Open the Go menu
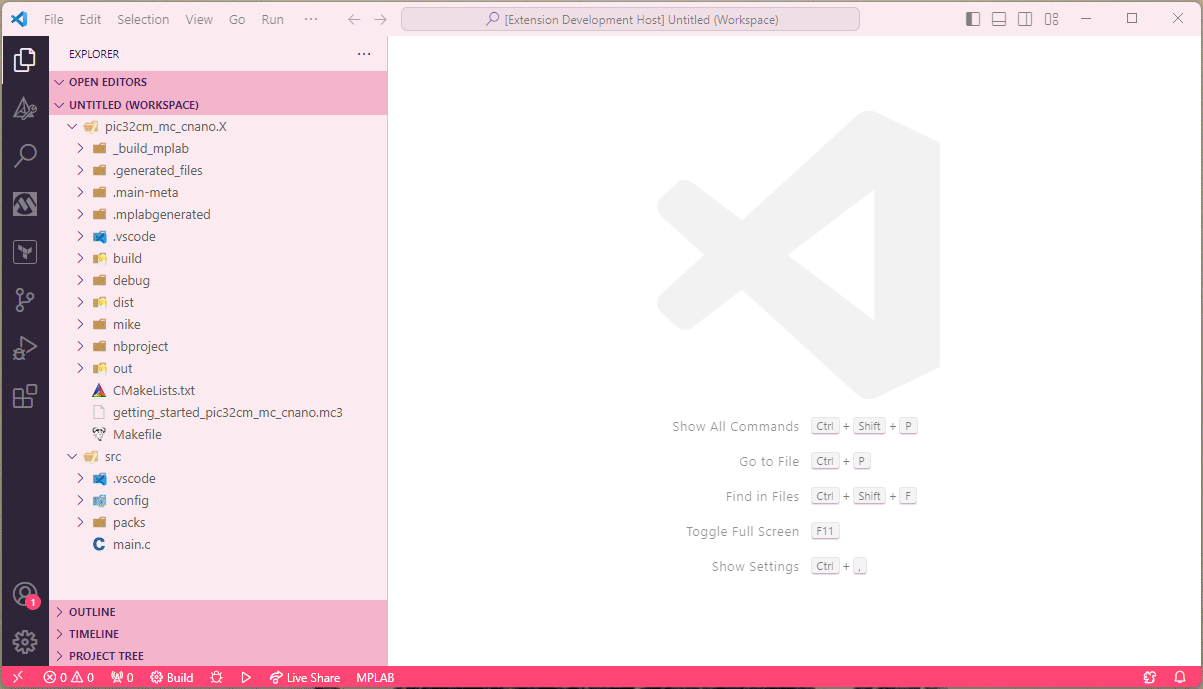 pos(237,19)
